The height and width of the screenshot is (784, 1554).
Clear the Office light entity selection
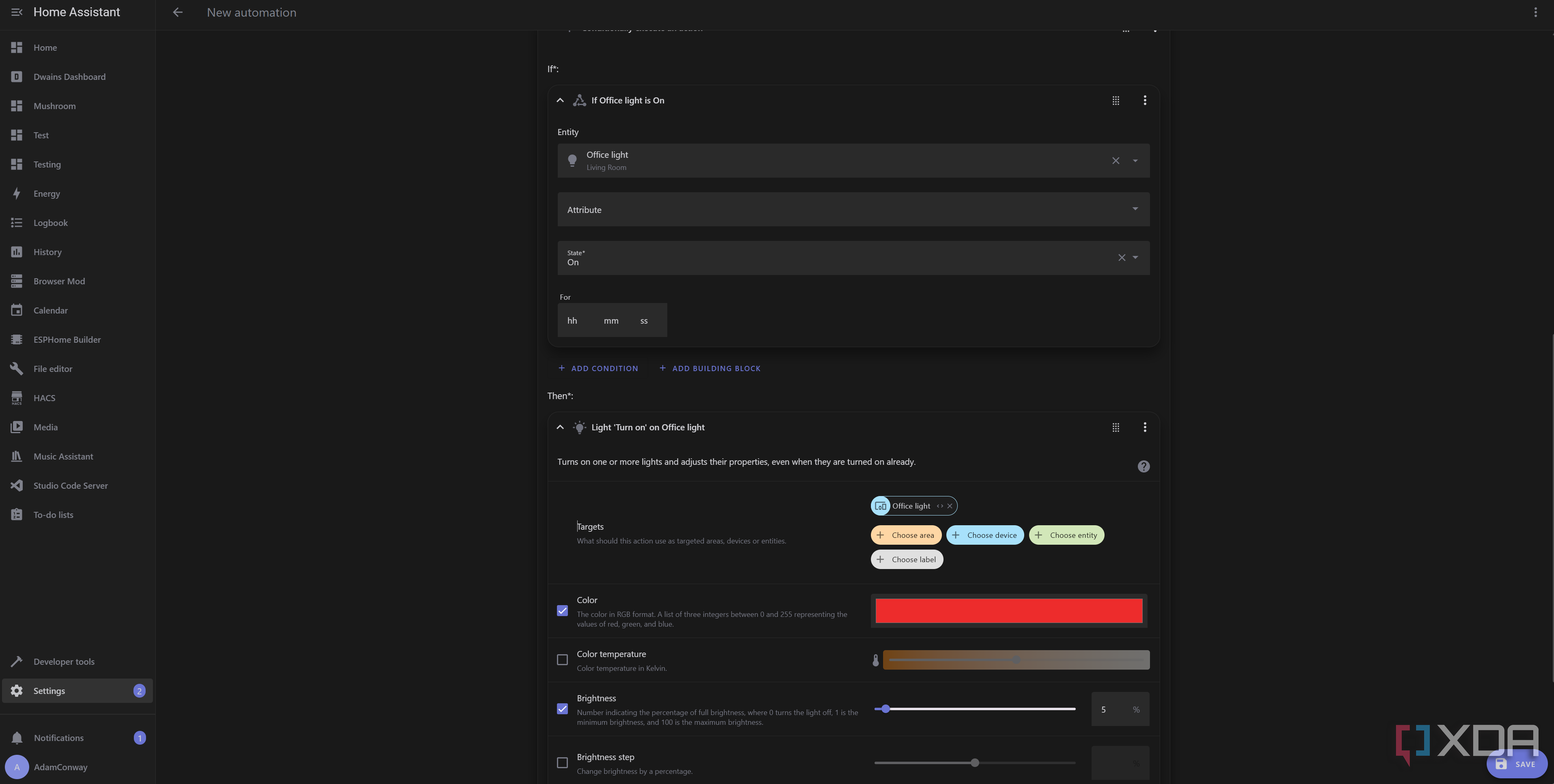[x=1116, y=161]
